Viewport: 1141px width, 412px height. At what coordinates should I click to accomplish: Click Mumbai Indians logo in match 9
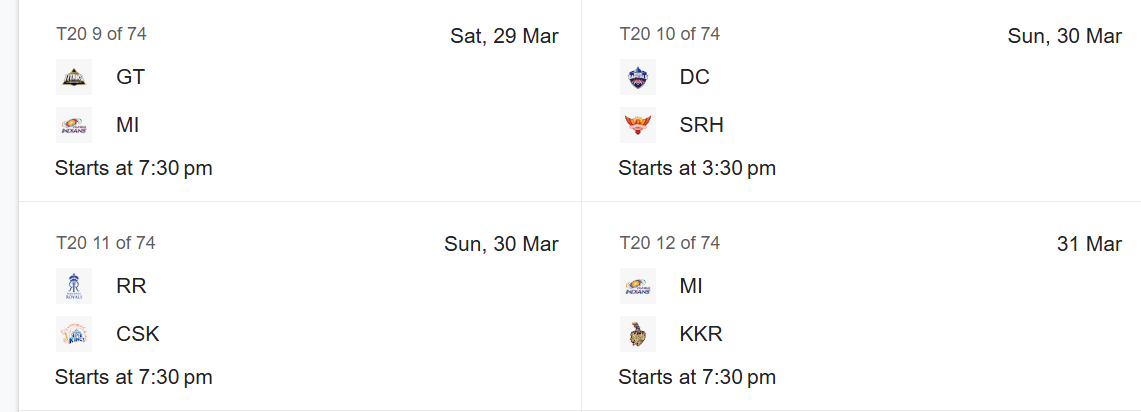(x=74, y=125)
